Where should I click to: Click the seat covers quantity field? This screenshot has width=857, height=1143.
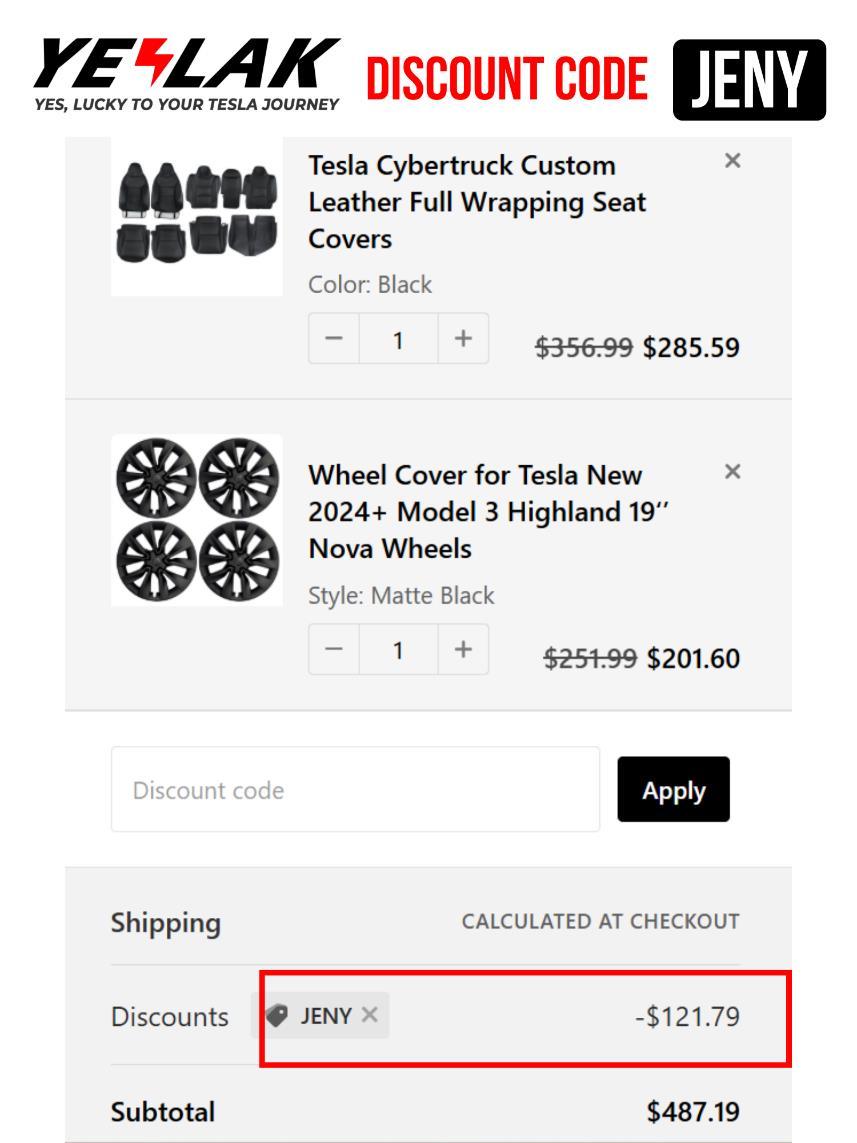tap(398, 339)
